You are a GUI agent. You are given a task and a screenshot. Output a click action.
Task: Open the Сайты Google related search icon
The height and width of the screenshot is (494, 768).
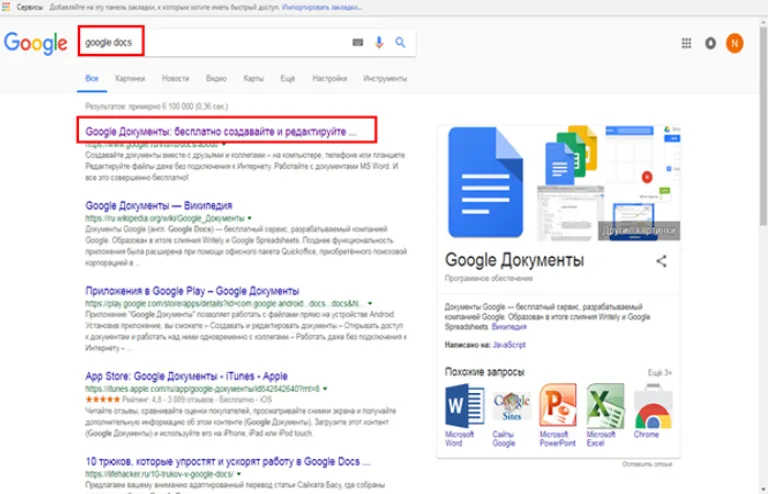point(511,406)
